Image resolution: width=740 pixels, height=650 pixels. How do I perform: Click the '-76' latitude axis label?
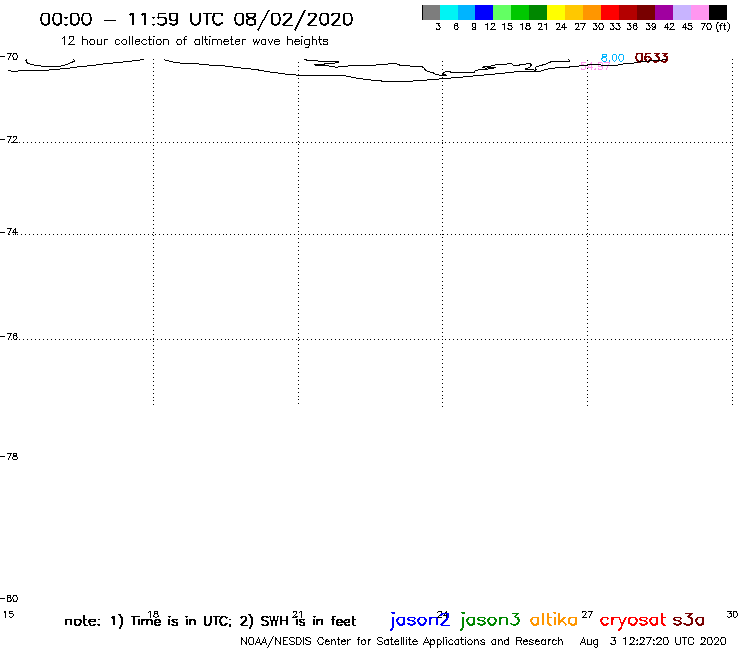pyautogui.click(x=9, y=337)
